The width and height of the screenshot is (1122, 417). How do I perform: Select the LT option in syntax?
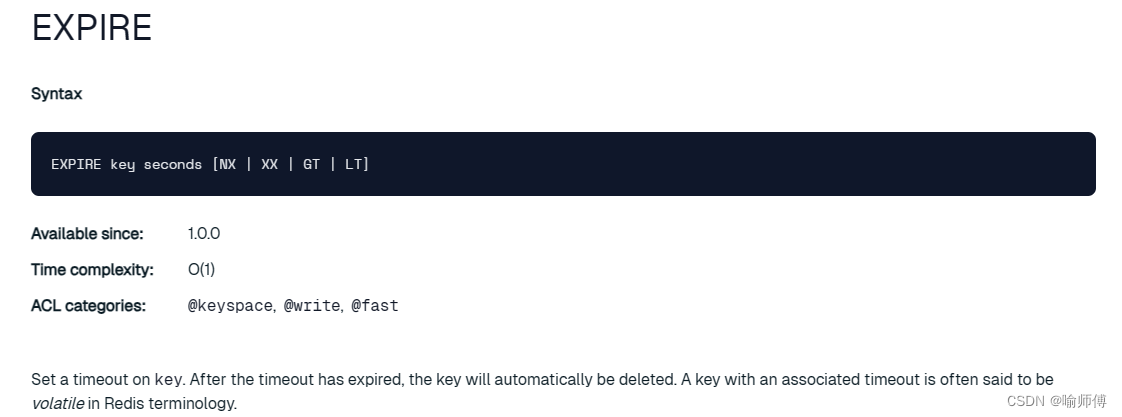click(354, 164)
